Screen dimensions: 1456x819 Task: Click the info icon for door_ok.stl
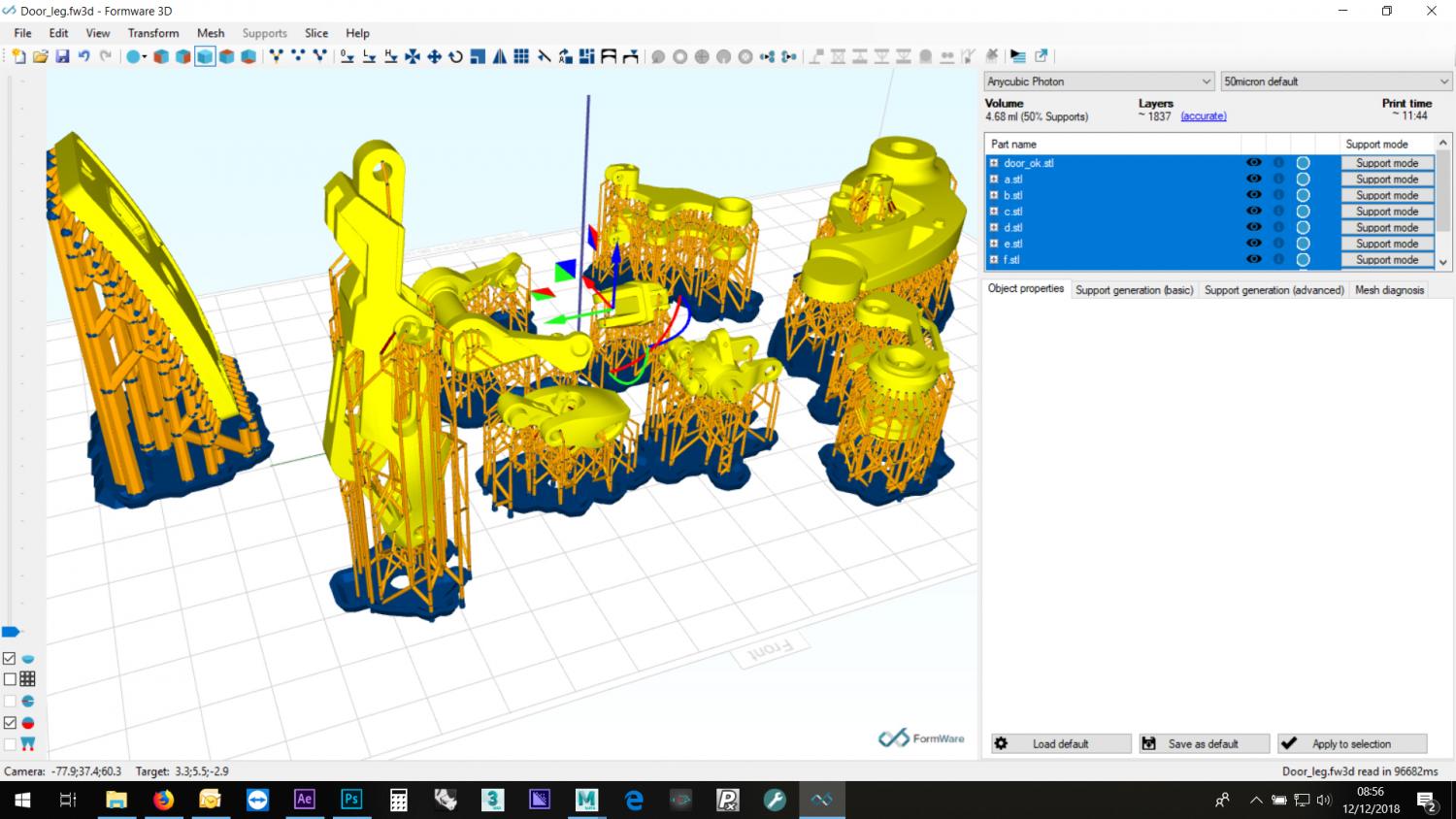(x=1278, y=163)
